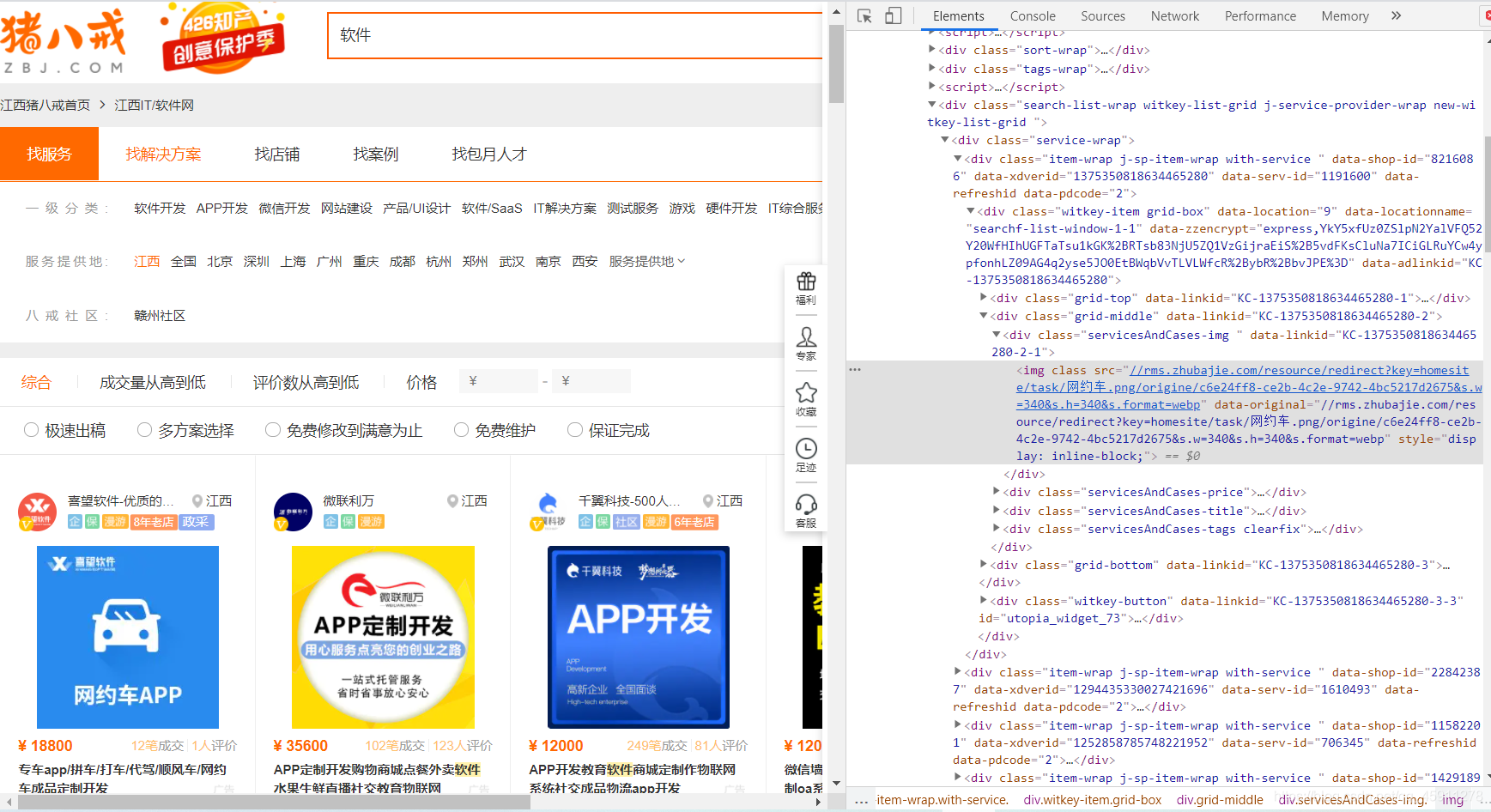Switch to the 找解决方案 tab

(x=163, y=154)
